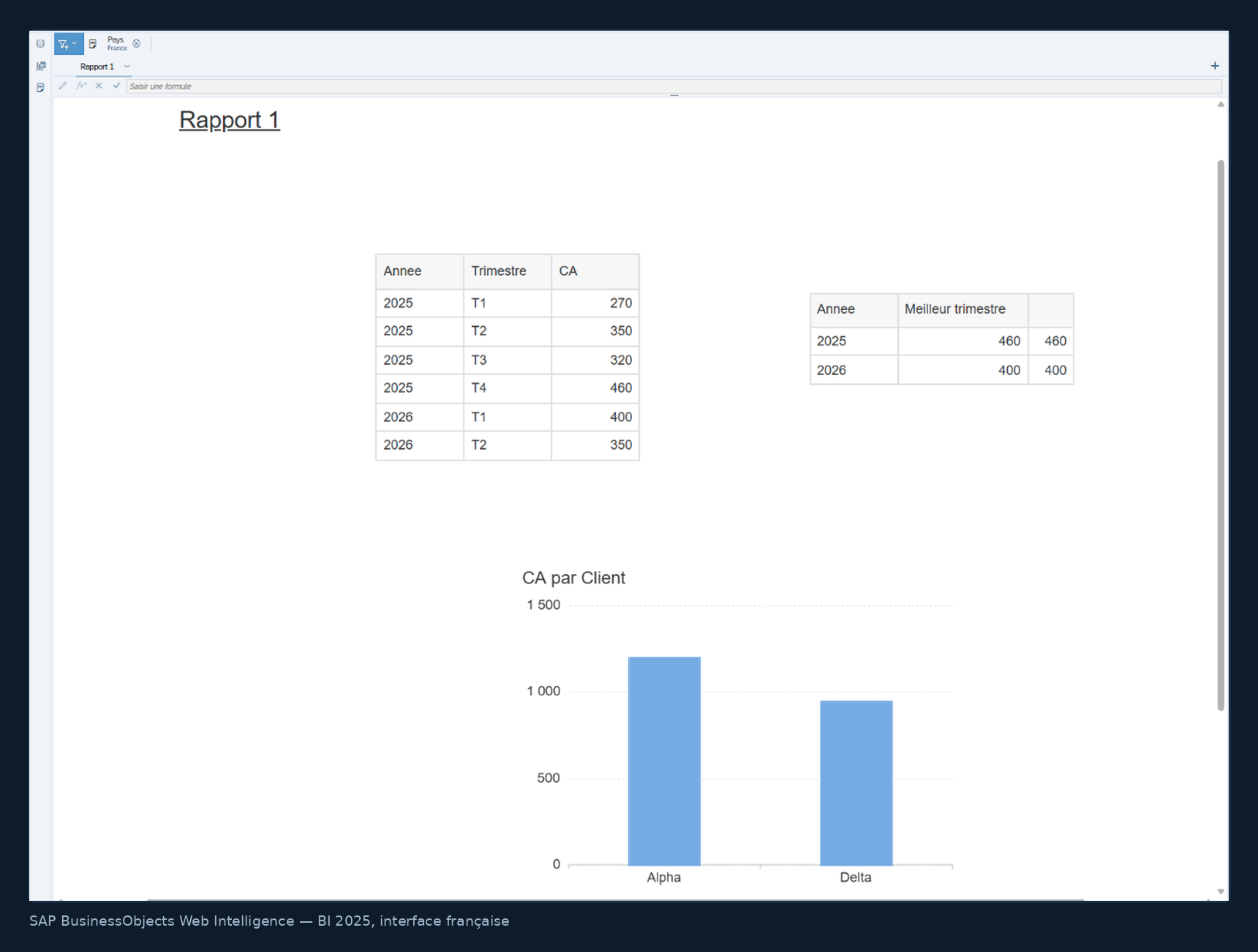
Task: Select the cell with value 270
Action: (x=595, y=303)
